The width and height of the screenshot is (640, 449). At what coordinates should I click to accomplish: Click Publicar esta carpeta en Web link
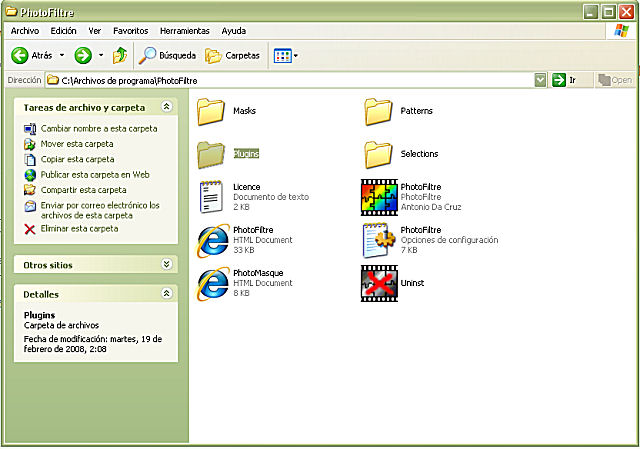[x=95, y=175]
